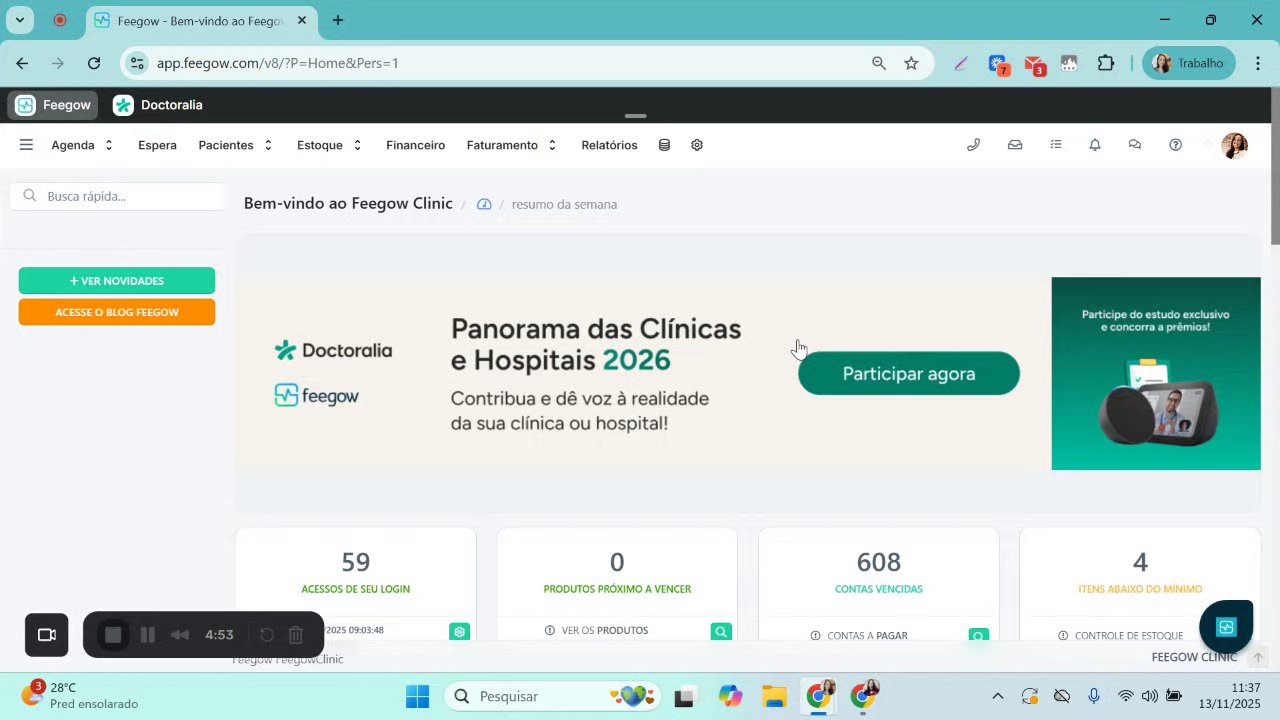Open the Controle de Estoque link
Screen dimensions: 1280x720
(x=1129, y=636)
